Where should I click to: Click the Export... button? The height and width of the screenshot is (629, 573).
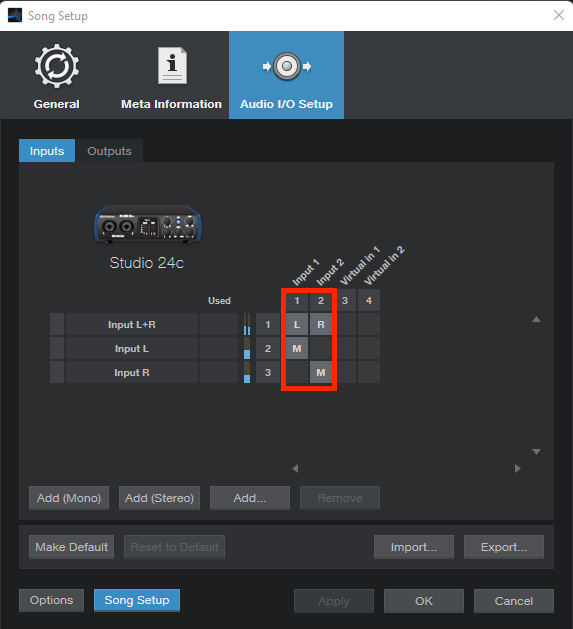(504, 547)
